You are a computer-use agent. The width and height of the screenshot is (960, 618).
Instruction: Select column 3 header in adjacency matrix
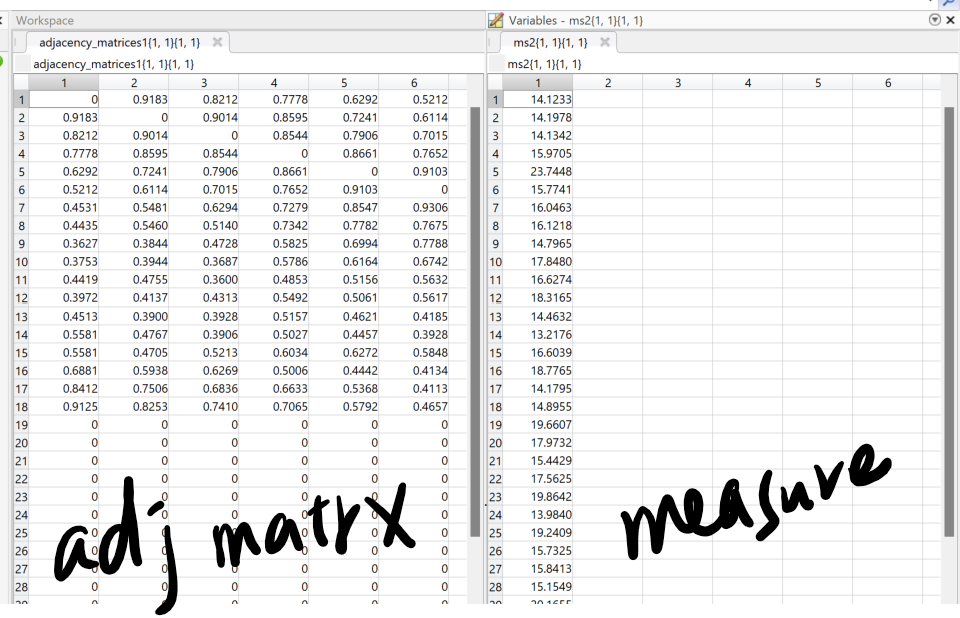click(x=204, y=83)
